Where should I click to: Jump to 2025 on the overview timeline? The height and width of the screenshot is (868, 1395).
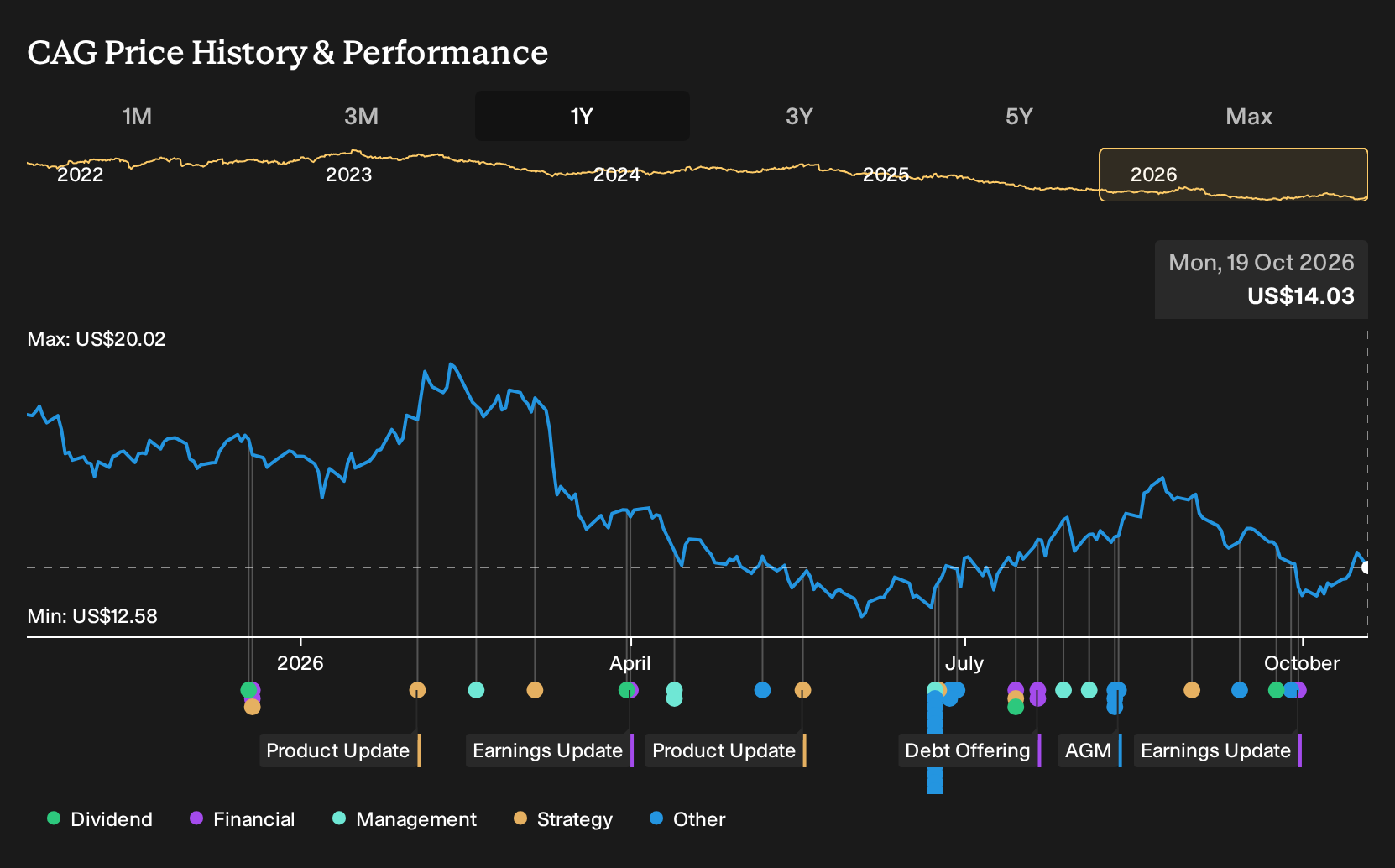click(886, 175)
